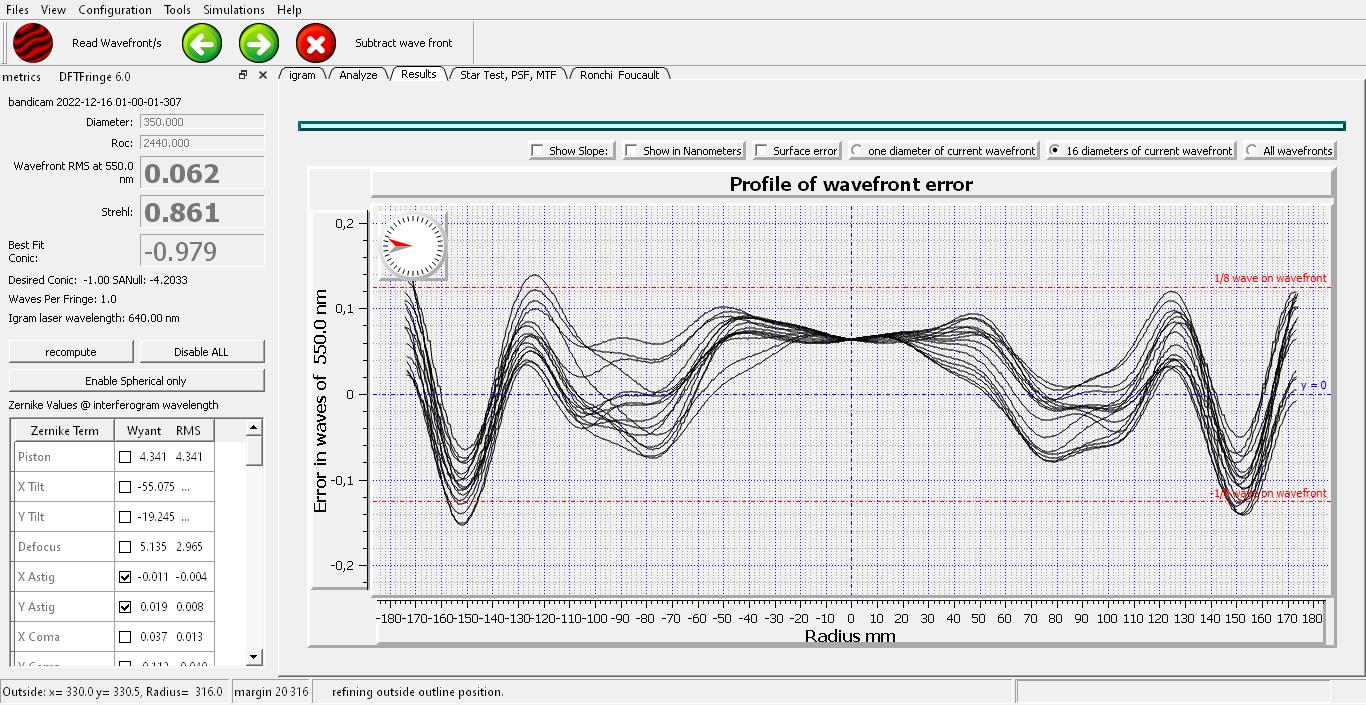Uncheck the X Astig Zernike term
1366x705 pixels.
tap(125, 577)
